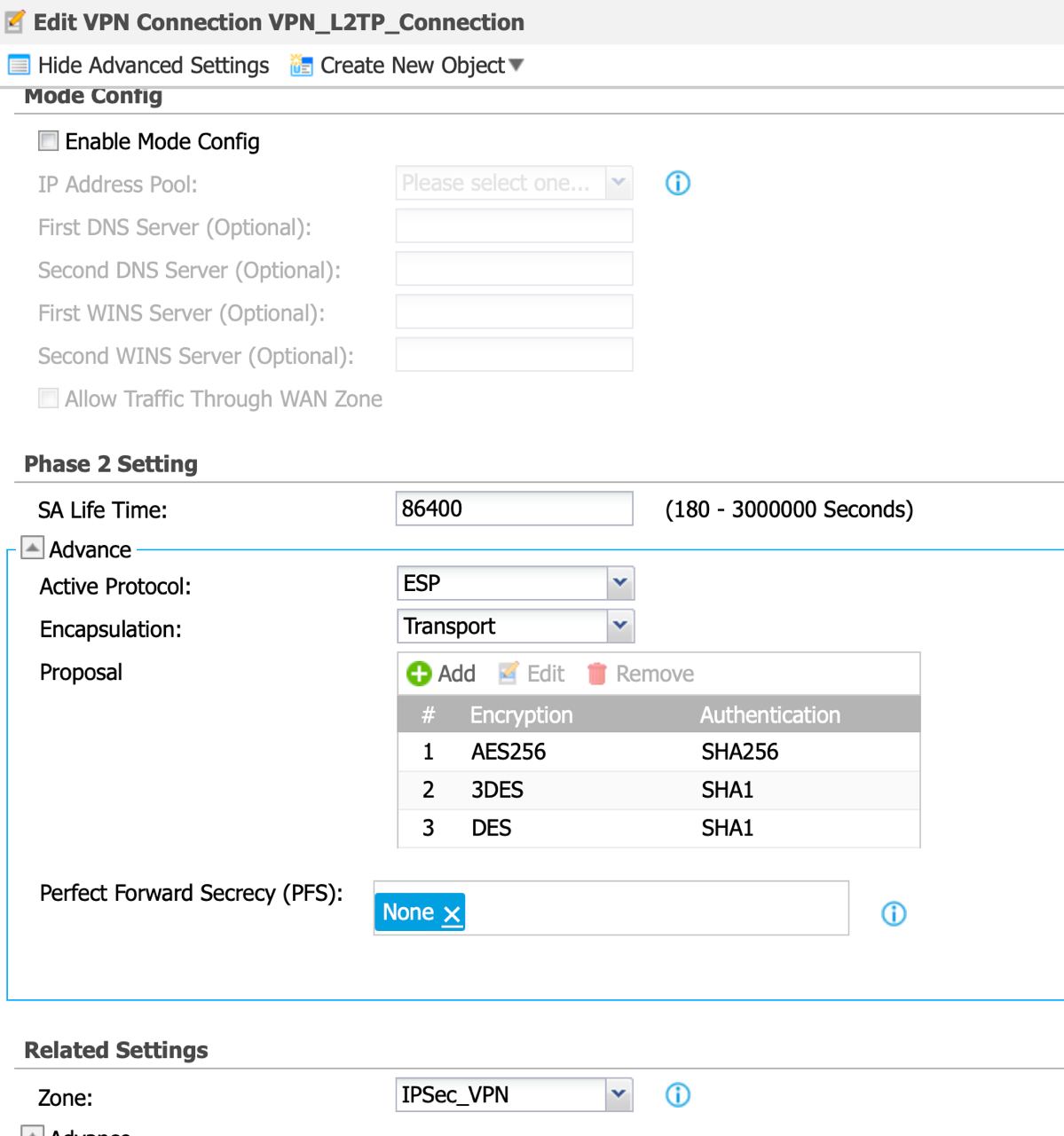1064x1136 pixels.
Task: Collapse the Phase 2 Advance section
Action: pos(32,548)
